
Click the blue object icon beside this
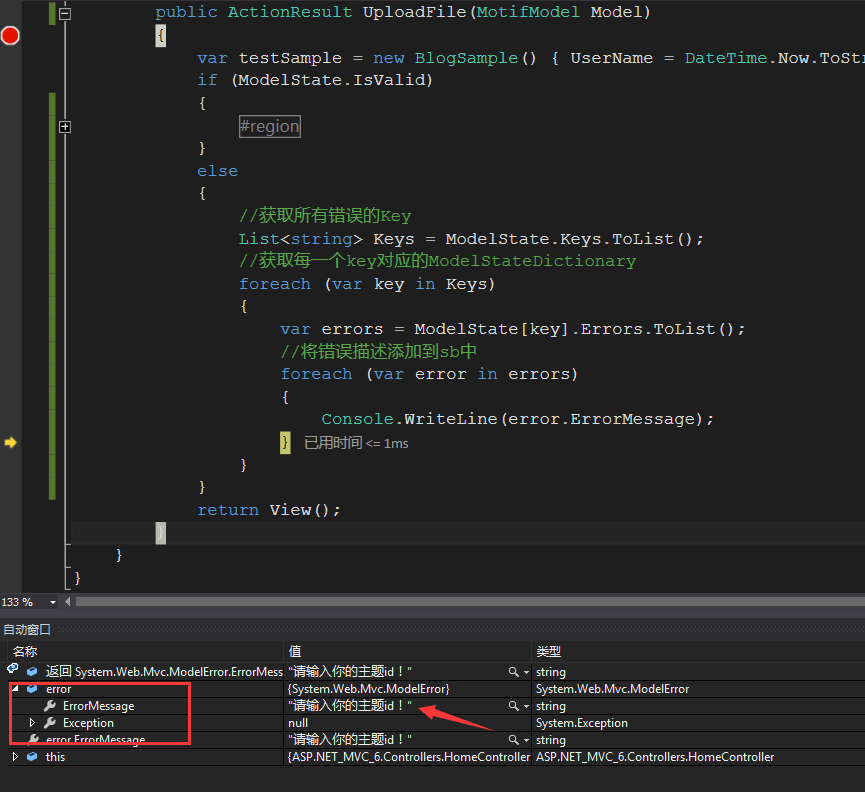click(x=32, y=757)
